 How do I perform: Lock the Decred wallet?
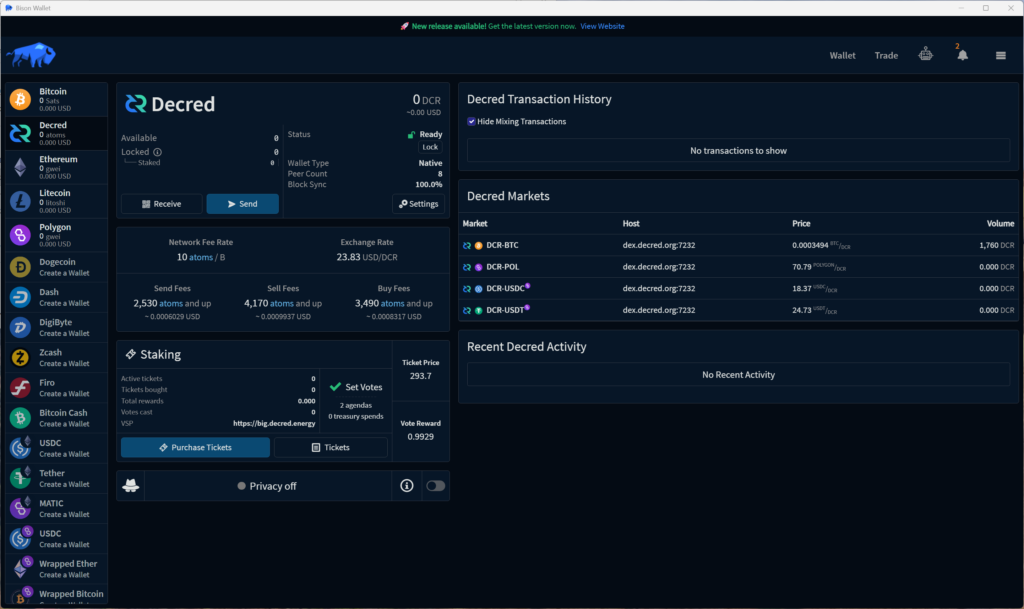430,147
